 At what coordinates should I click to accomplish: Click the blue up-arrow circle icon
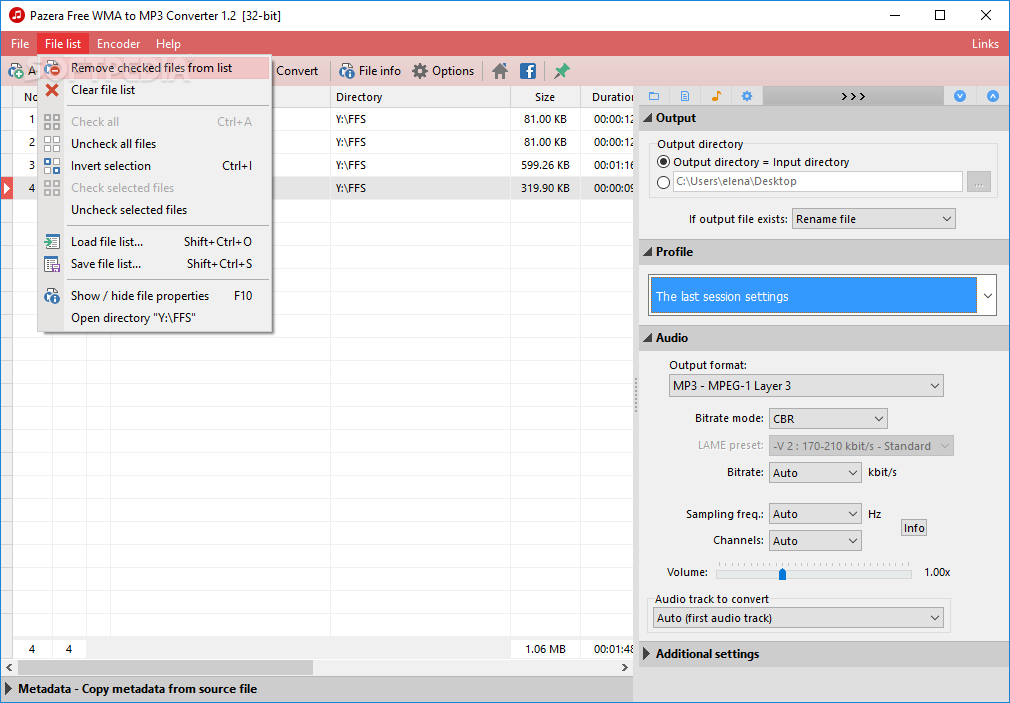pos(993,96)
